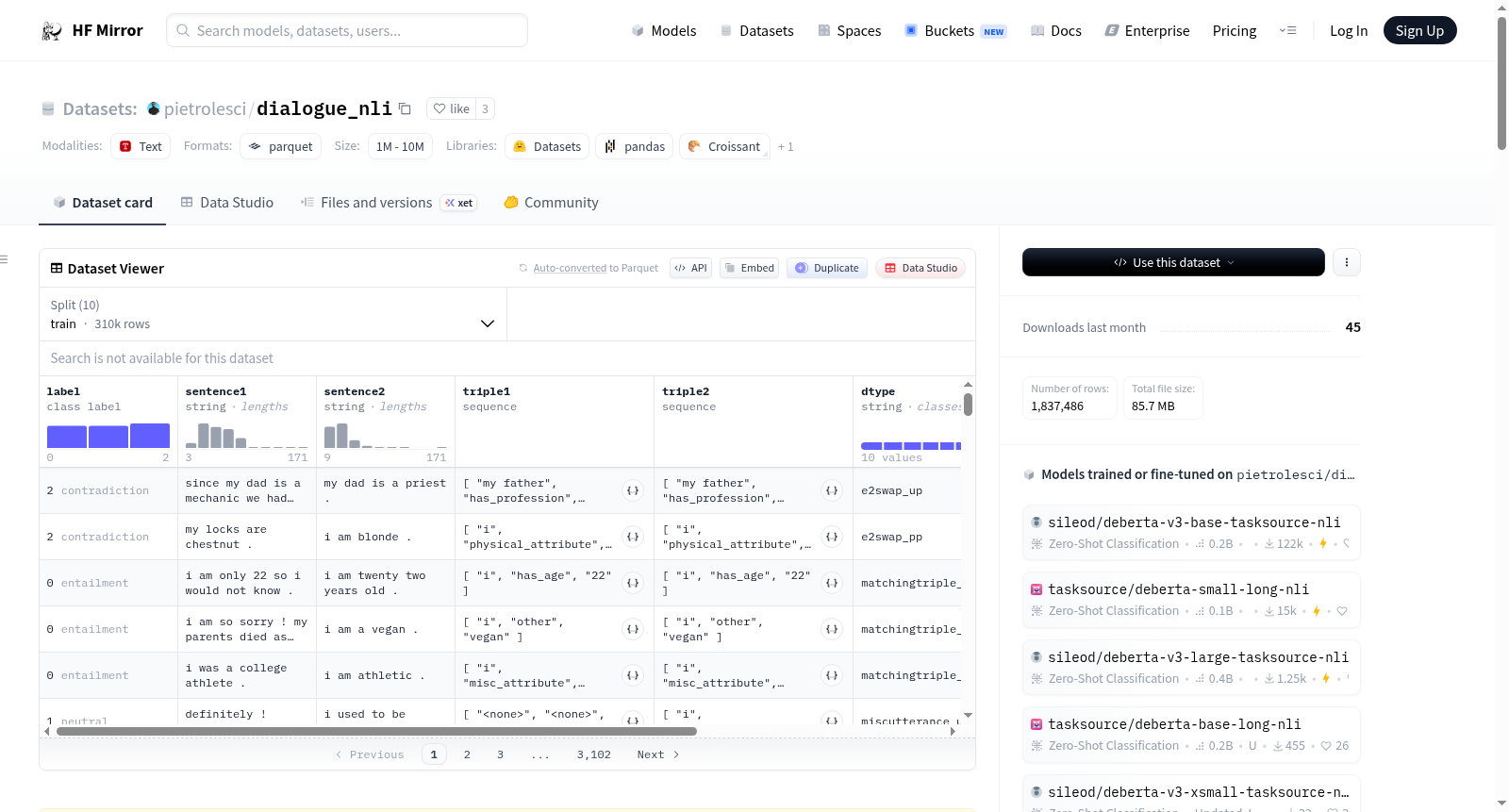Click the HF Mirror logo icon
Image resolution: width=1509 pixels, height=812 pixels.
coord(52,31)
